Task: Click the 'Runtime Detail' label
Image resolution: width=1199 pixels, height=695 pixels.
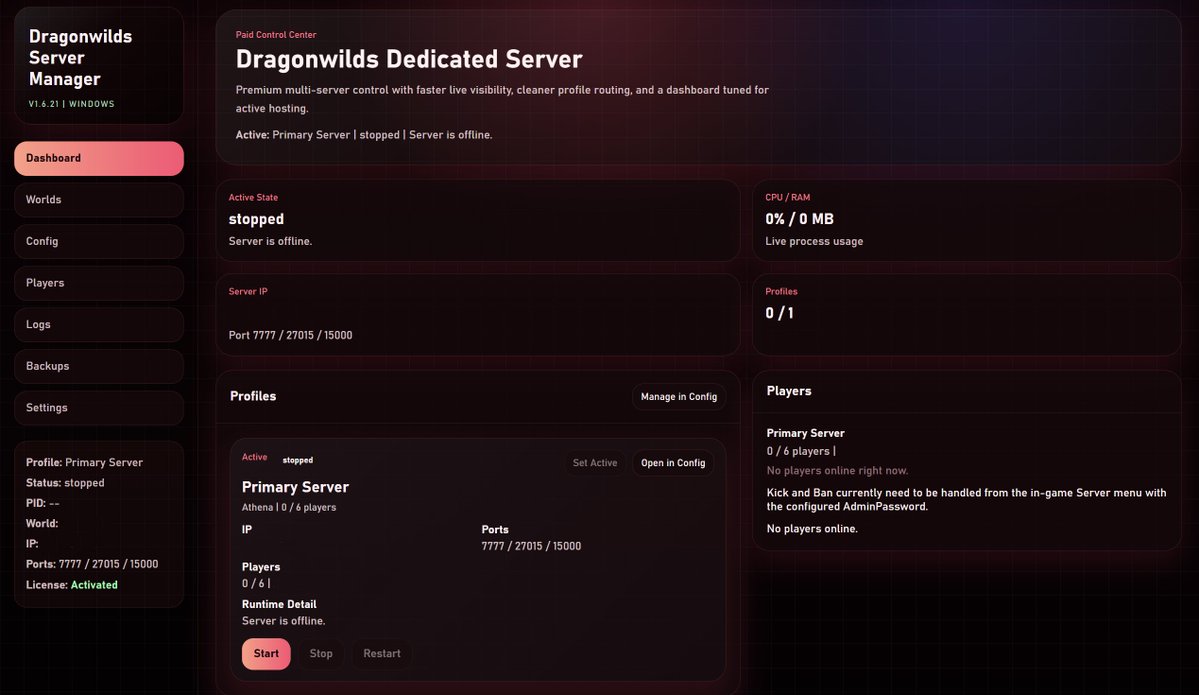Action: point(279,605)
